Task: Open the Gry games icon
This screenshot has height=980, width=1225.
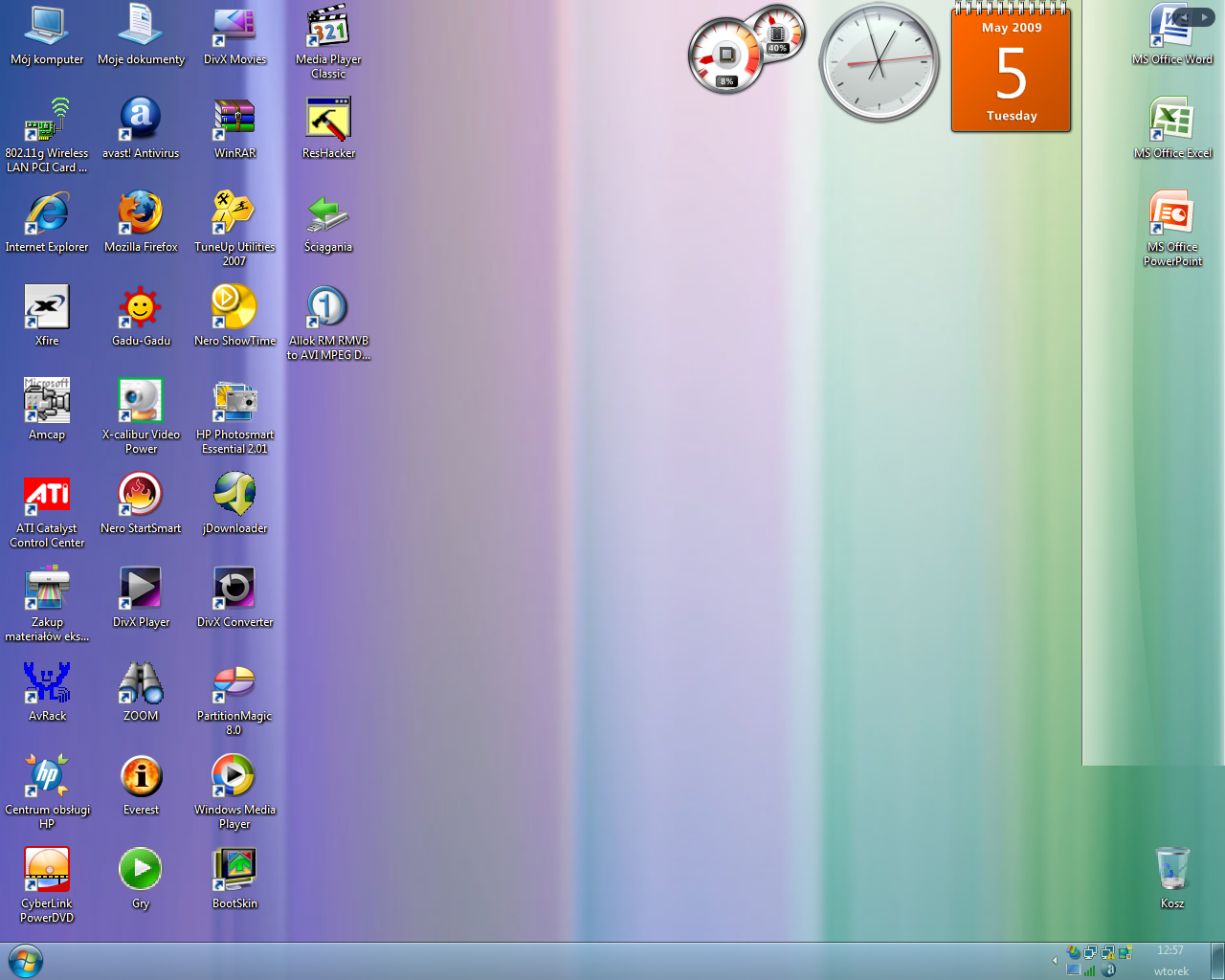Action: (x=141, y=879)
